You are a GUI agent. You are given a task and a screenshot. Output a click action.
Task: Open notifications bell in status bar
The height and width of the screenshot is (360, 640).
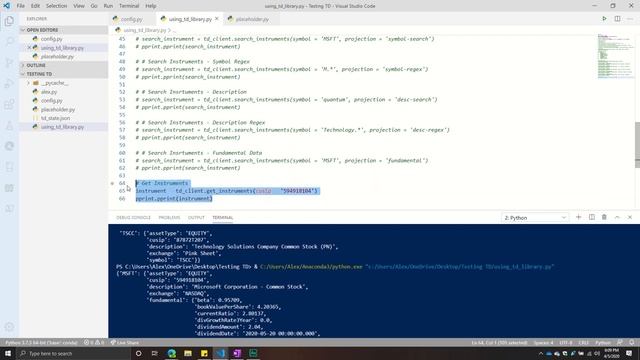click(631, 342)
